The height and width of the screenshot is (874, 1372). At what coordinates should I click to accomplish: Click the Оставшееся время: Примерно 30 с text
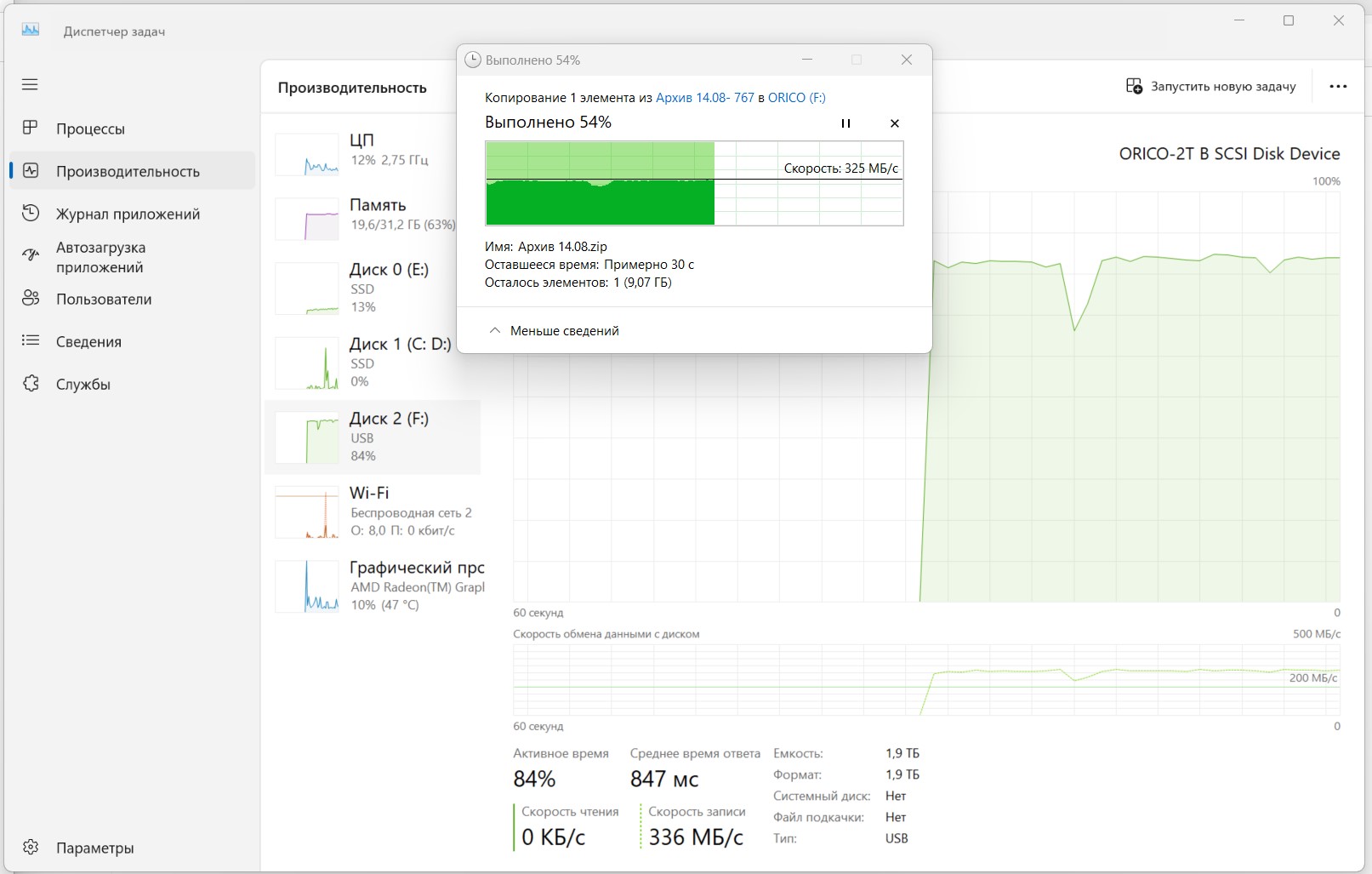tap(589, 265)
